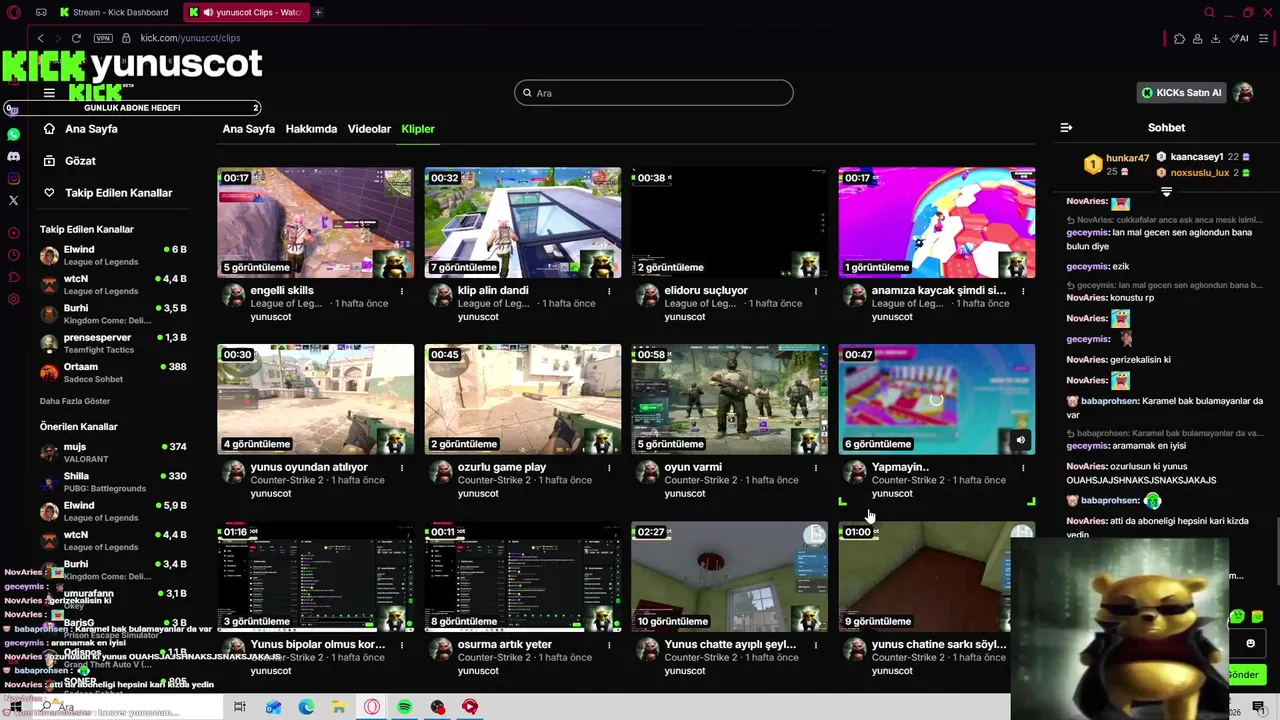1280x720 pixels.
Task: Open options for 'ozurlu game play' clip
Action: (x=609, y=468)
